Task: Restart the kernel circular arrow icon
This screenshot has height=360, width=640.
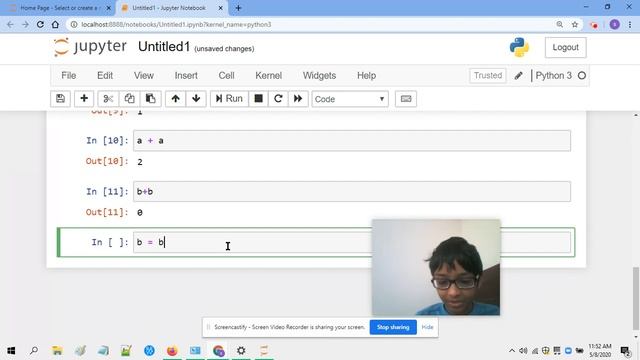Action: [278, 99]
